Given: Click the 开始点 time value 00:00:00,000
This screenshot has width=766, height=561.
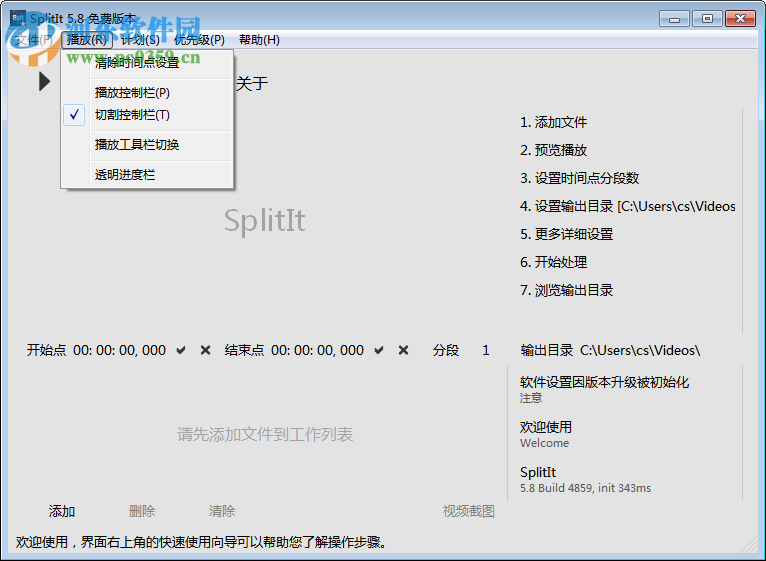Looking at the screenshot, I should click(x=120, y=350).
